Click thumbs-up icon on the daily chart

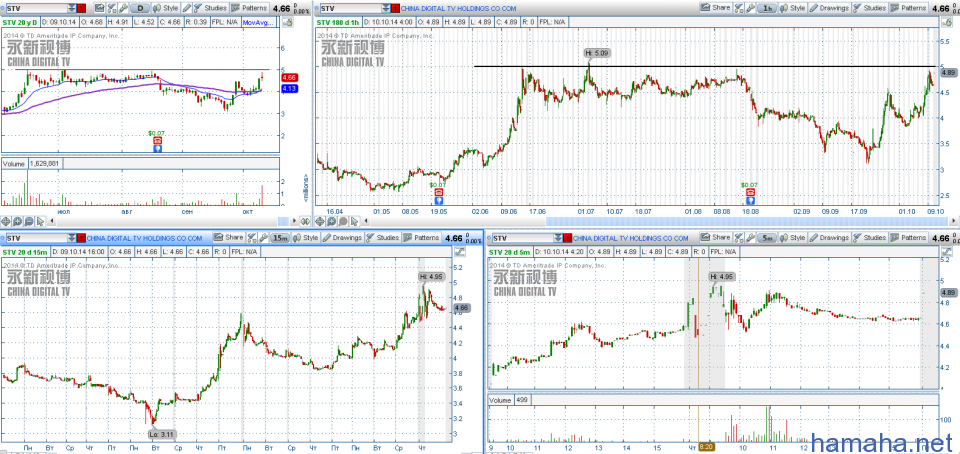pyautogui.click(x=287, y=21)
